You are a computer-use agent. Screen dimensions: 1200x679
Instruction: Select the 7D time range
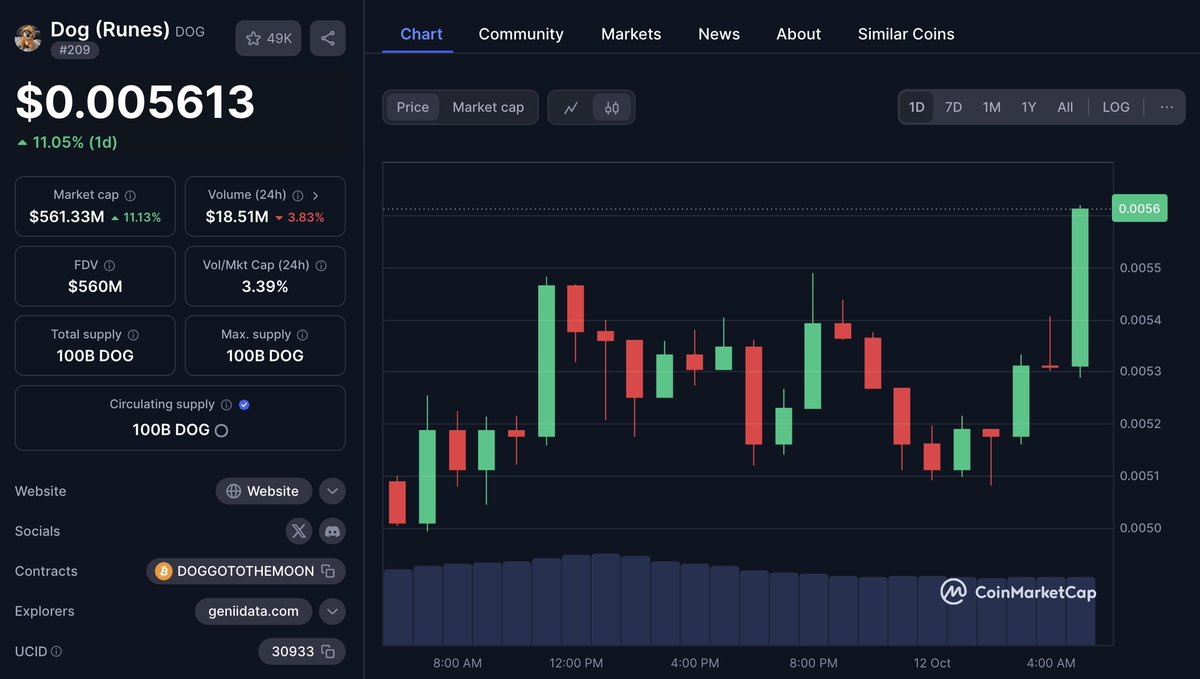point(954,107)
